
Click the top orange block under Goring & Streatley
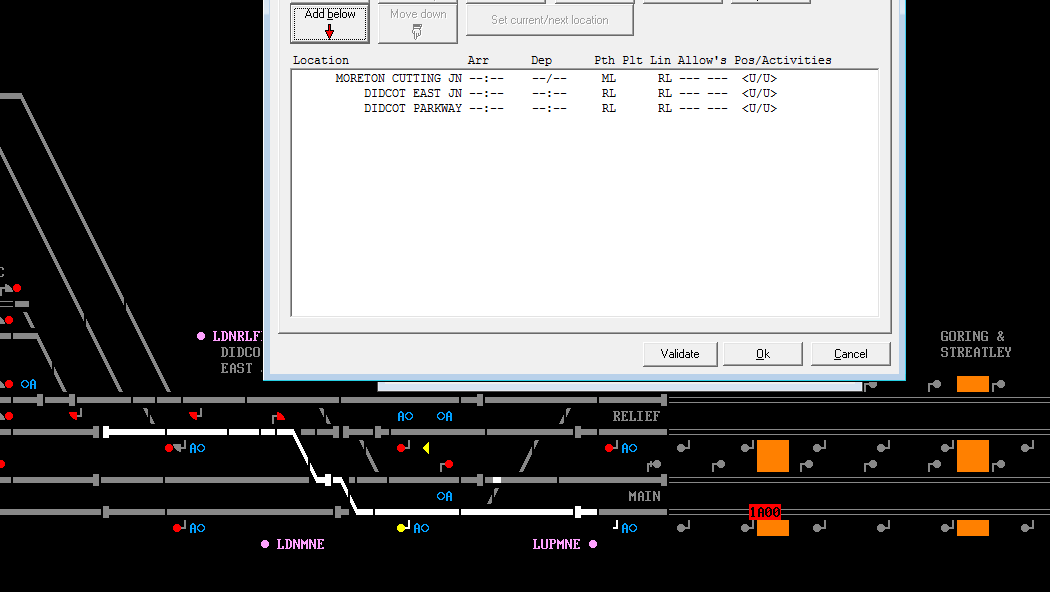(973, 384)
